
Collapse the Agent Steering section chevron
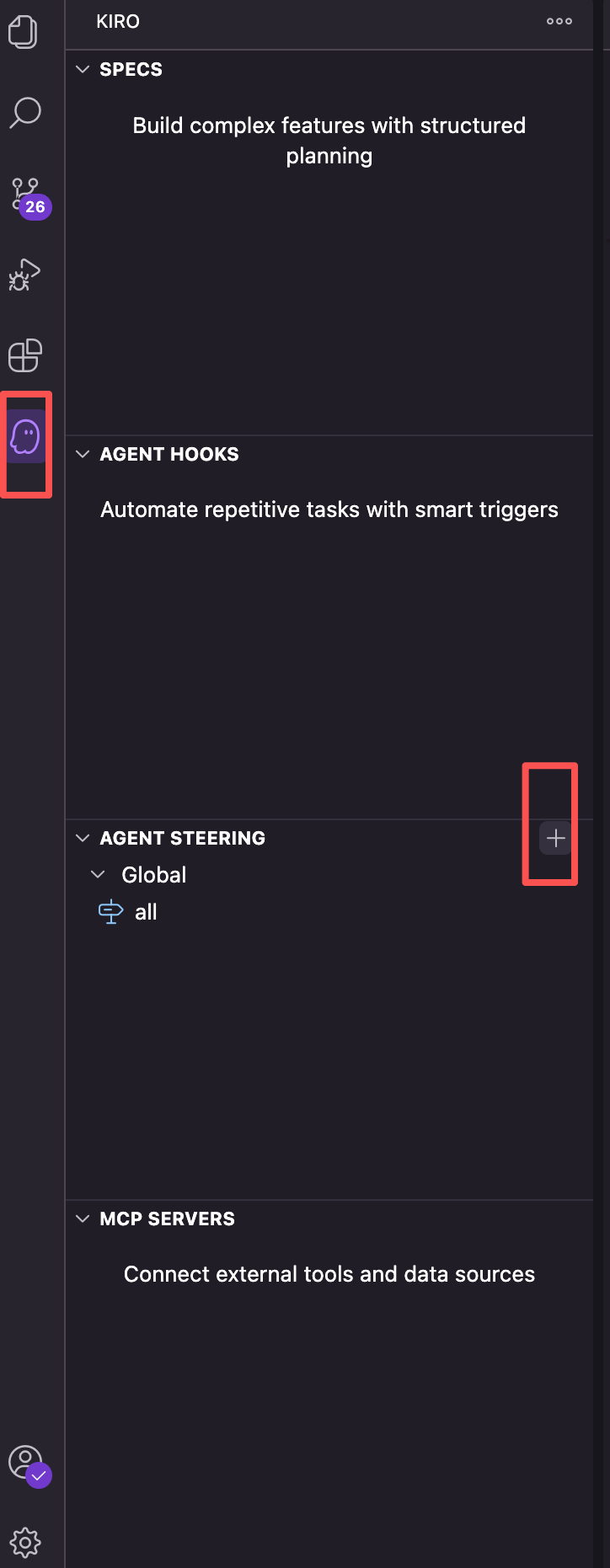point(83,838)
